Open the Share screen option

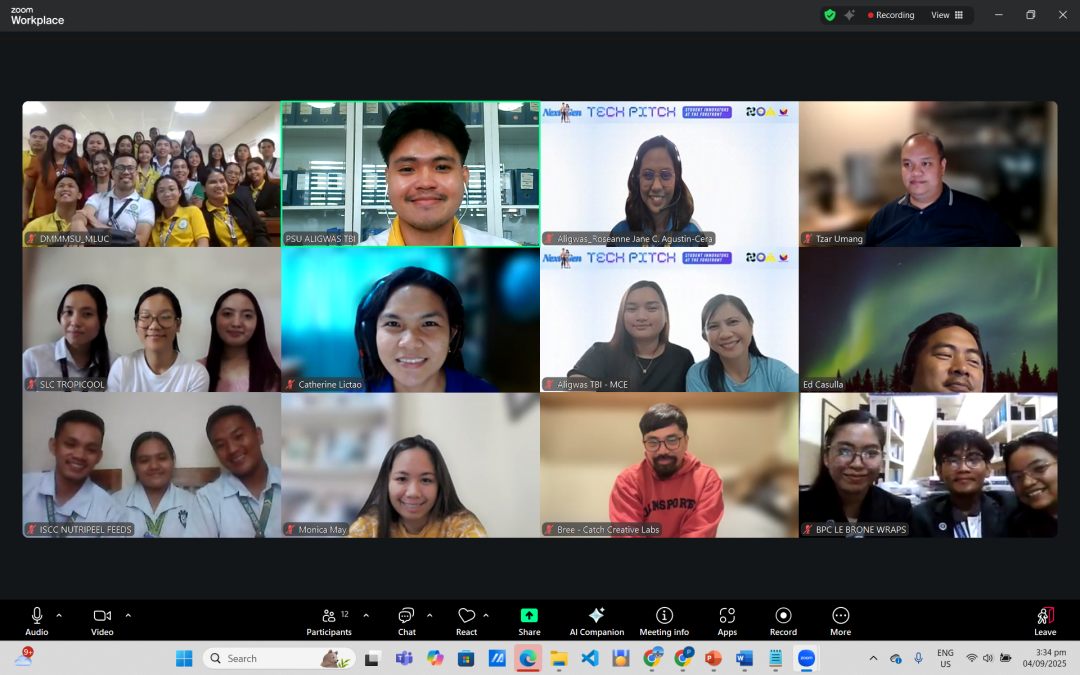(529, 620)
